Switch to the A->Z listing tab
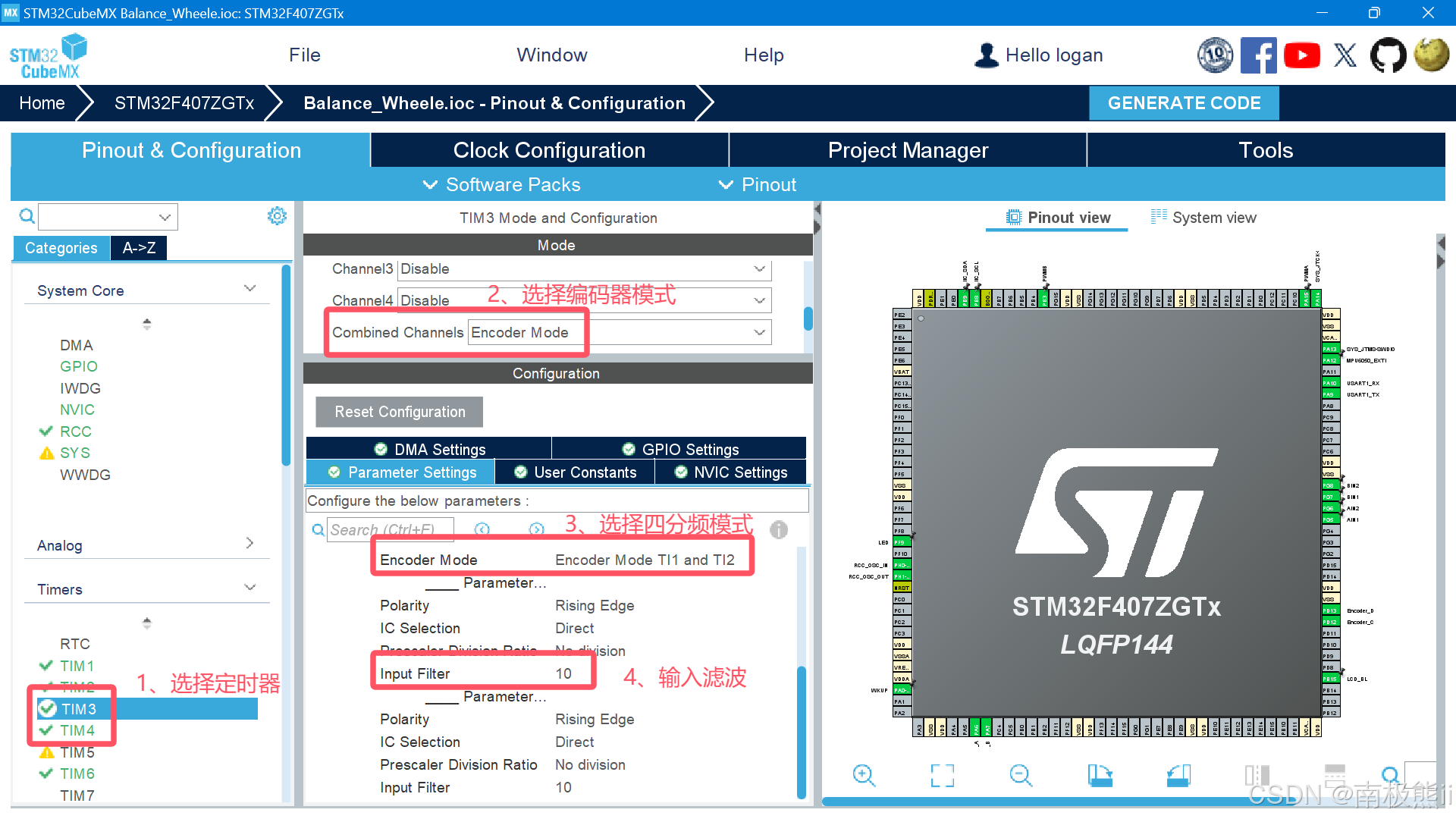Screen dimensions: 1456x819 click(139, 248)
